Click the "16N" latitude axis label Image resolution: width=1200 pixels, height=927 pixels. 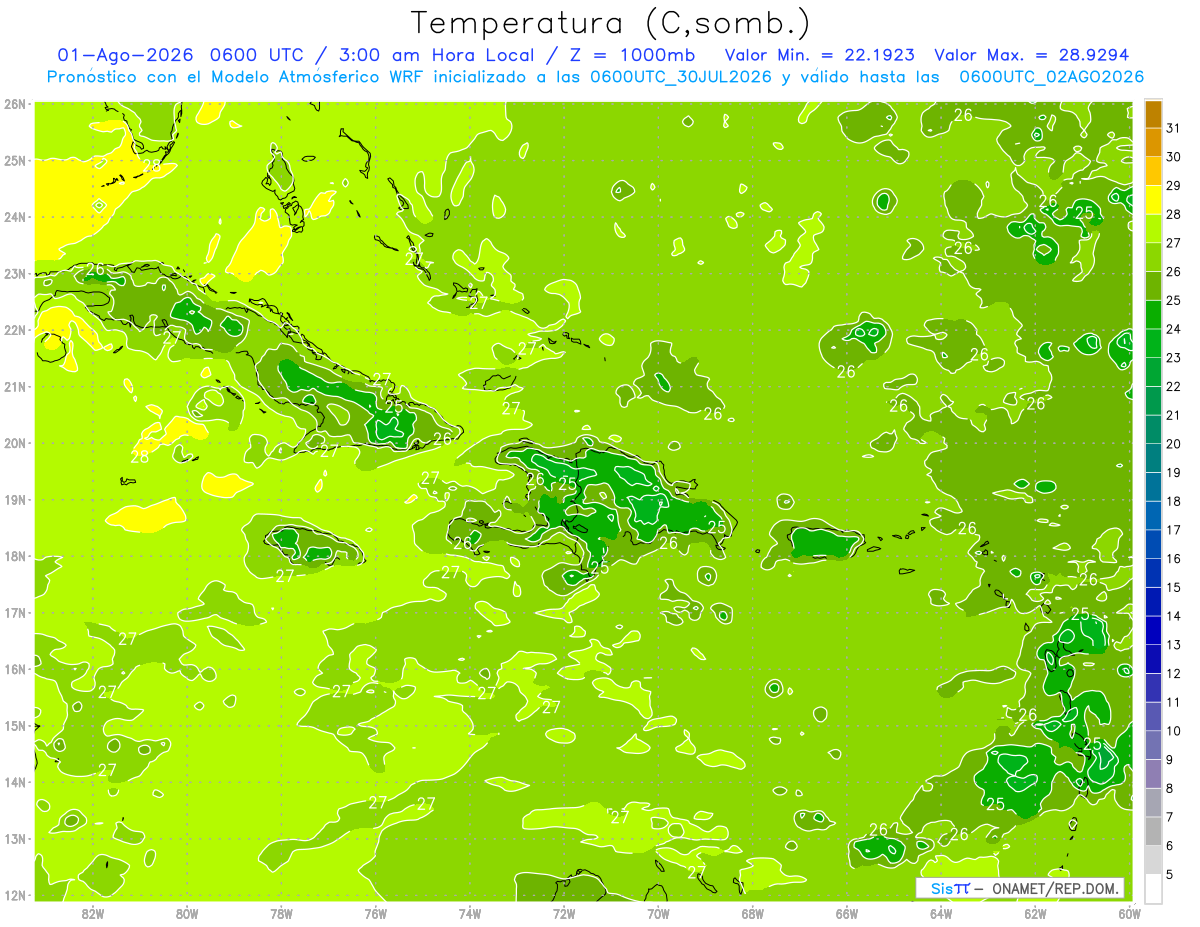pos(14,669)
